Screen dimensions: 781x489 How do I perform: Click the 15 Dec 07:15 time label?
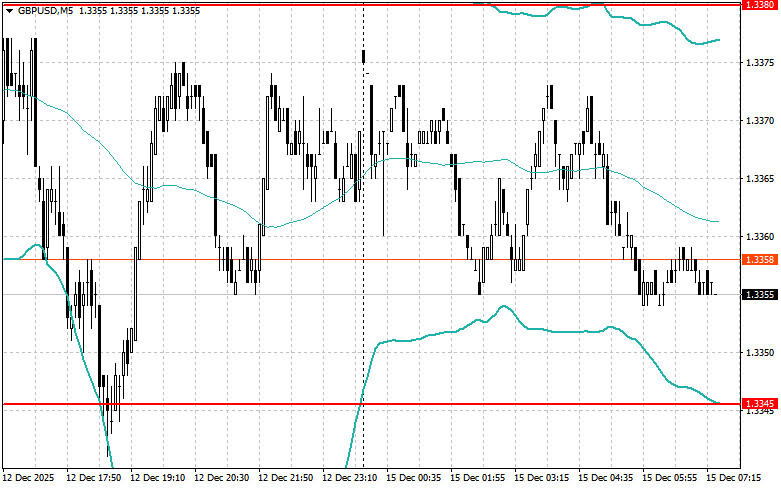(x=733, y=478)
